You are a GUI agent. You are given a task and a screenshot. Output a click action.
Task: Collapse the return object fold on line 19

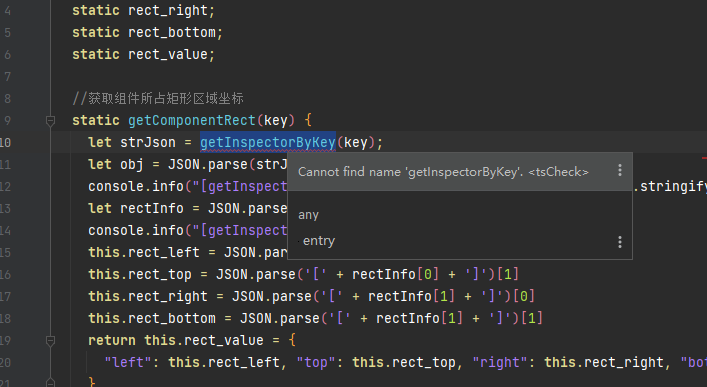[50, 341]
